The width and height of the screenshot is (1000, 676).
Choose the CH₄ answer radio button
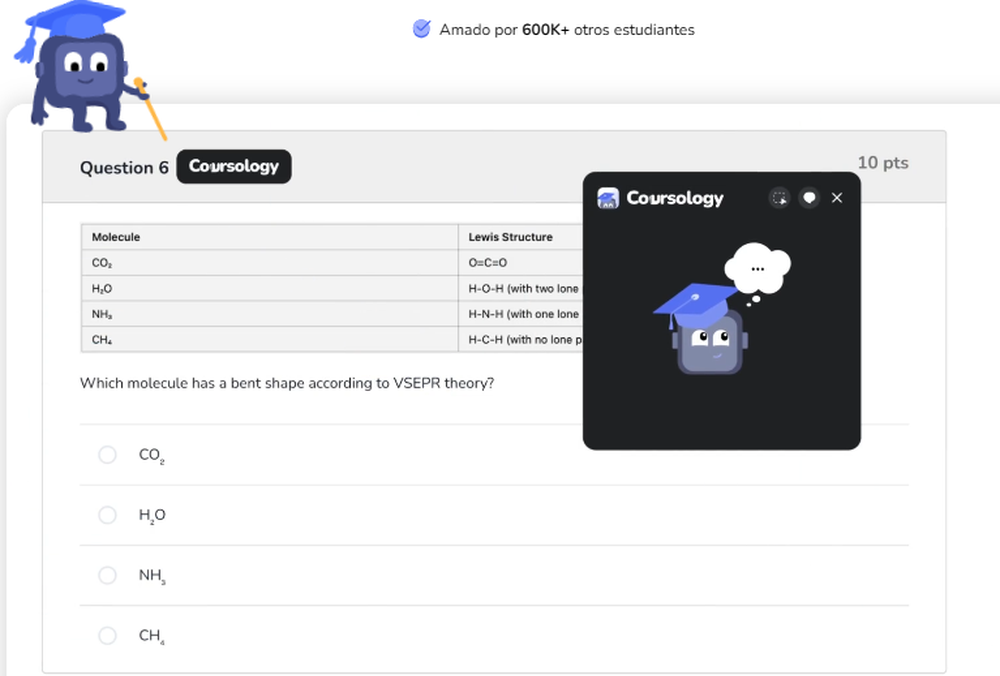107,635
